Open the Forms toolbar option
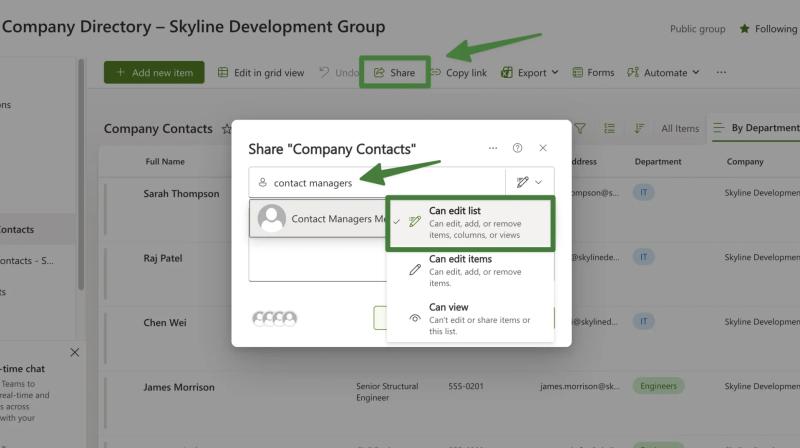 tap(593, 72)
